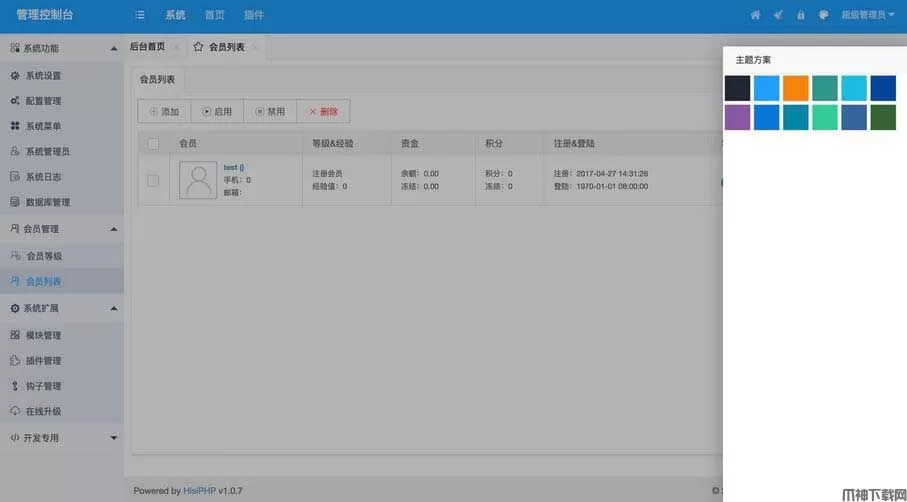The width and height of the screenshot is (907, 502).
Task: Click the sidebar collapse icon beside 系统
Action: coord(140,15)
